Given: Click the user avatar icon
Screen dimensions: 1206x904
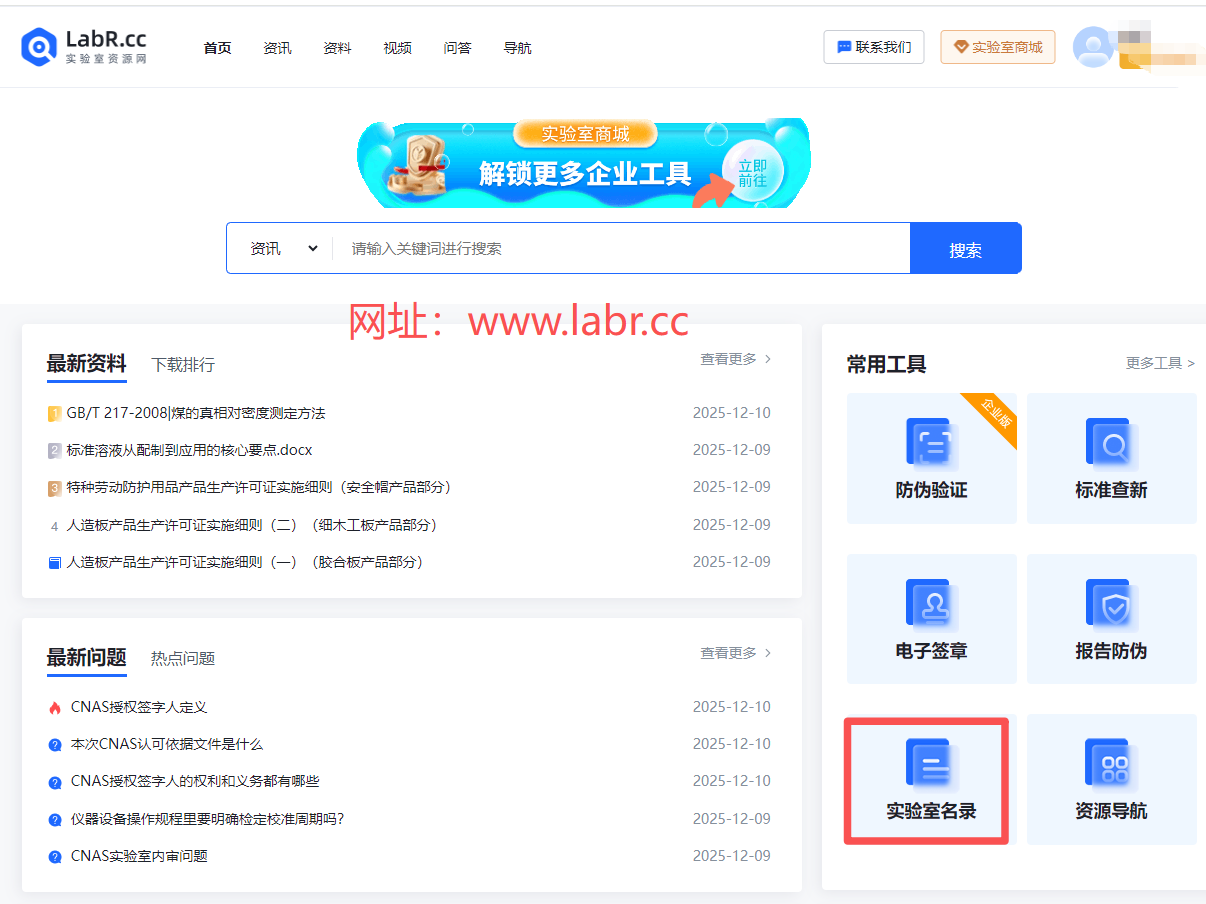Looking at the screenshot, I should (1092, 47).
